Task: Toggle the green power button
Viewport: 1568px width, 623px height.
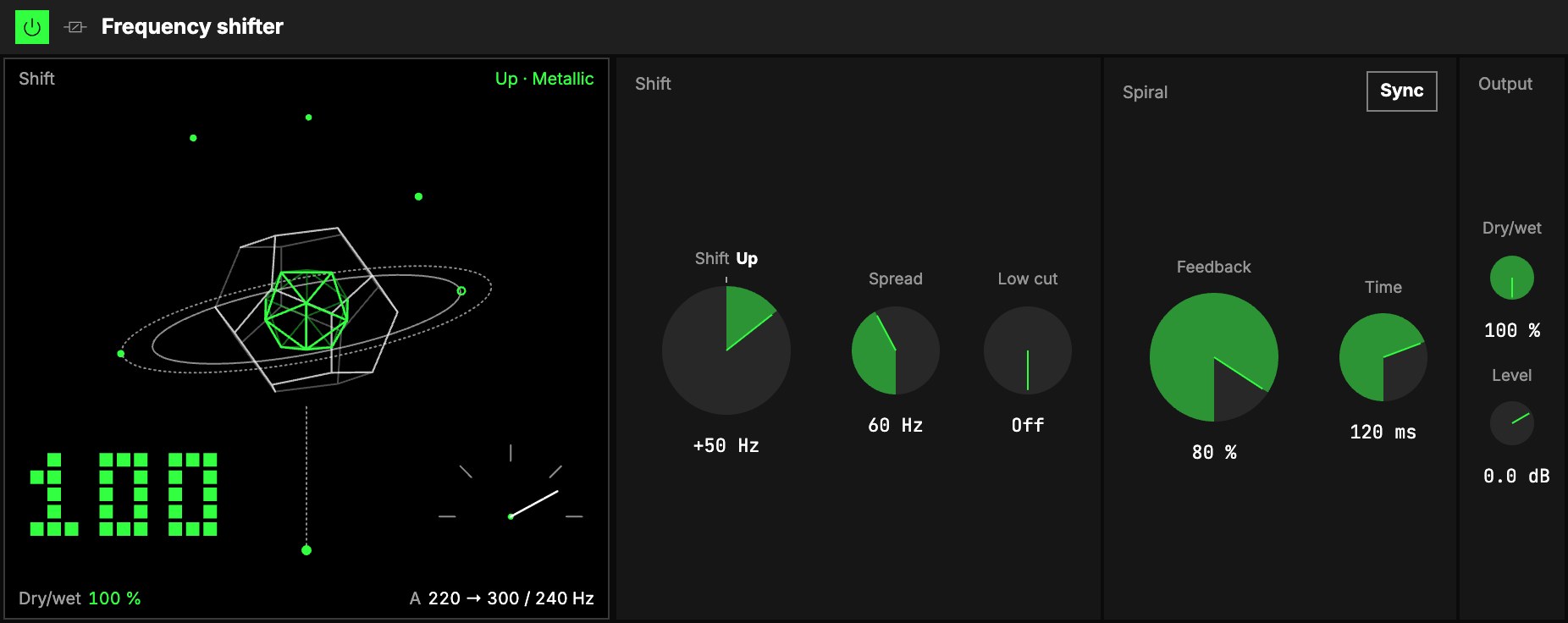Action: coord(32,27)
